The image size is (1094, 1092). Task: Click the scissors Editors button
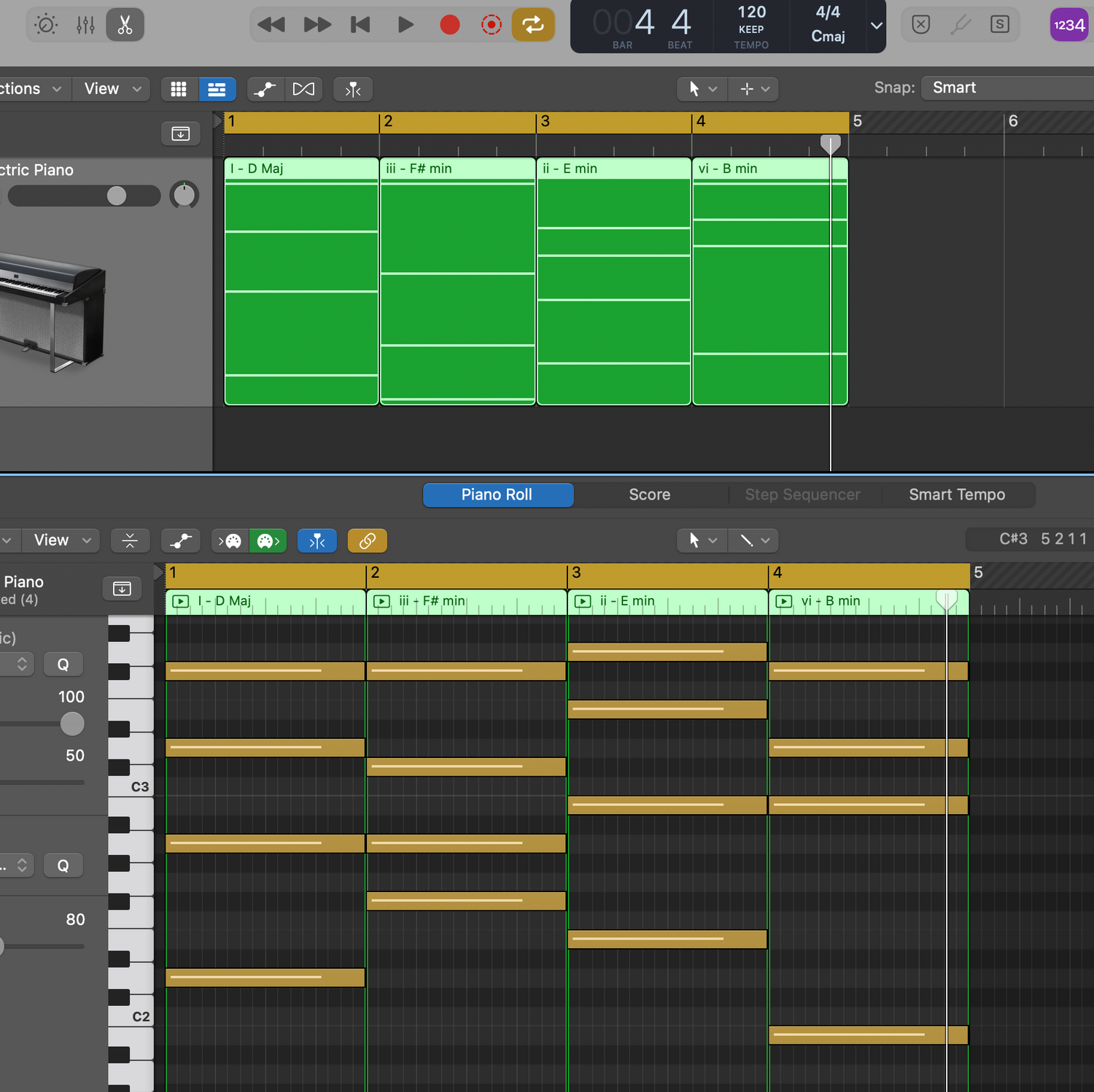[125, 25]
